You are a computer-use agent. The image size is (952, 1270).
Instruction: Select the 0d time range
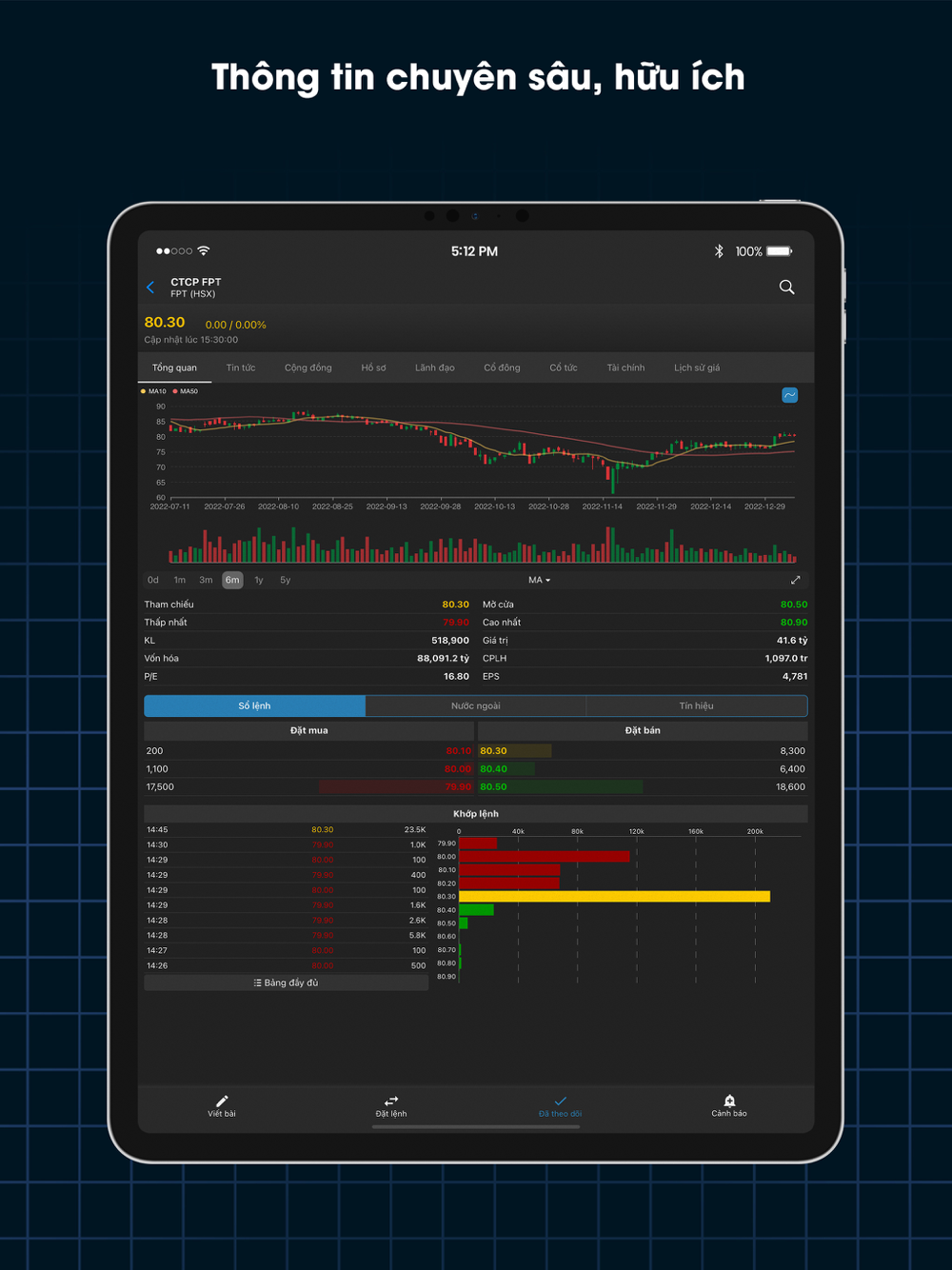(x=153, y=580)
